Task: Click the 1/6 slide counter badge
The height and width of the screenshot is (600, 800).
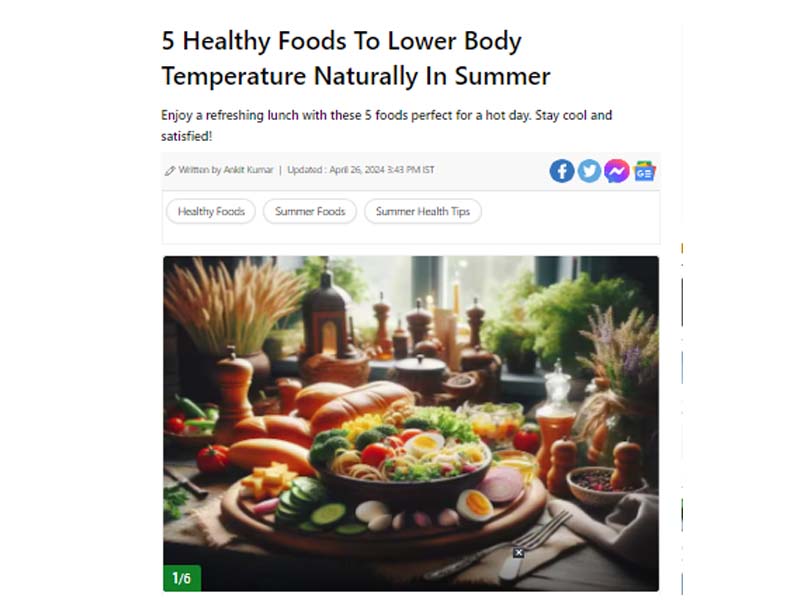Action: point(182,578)
